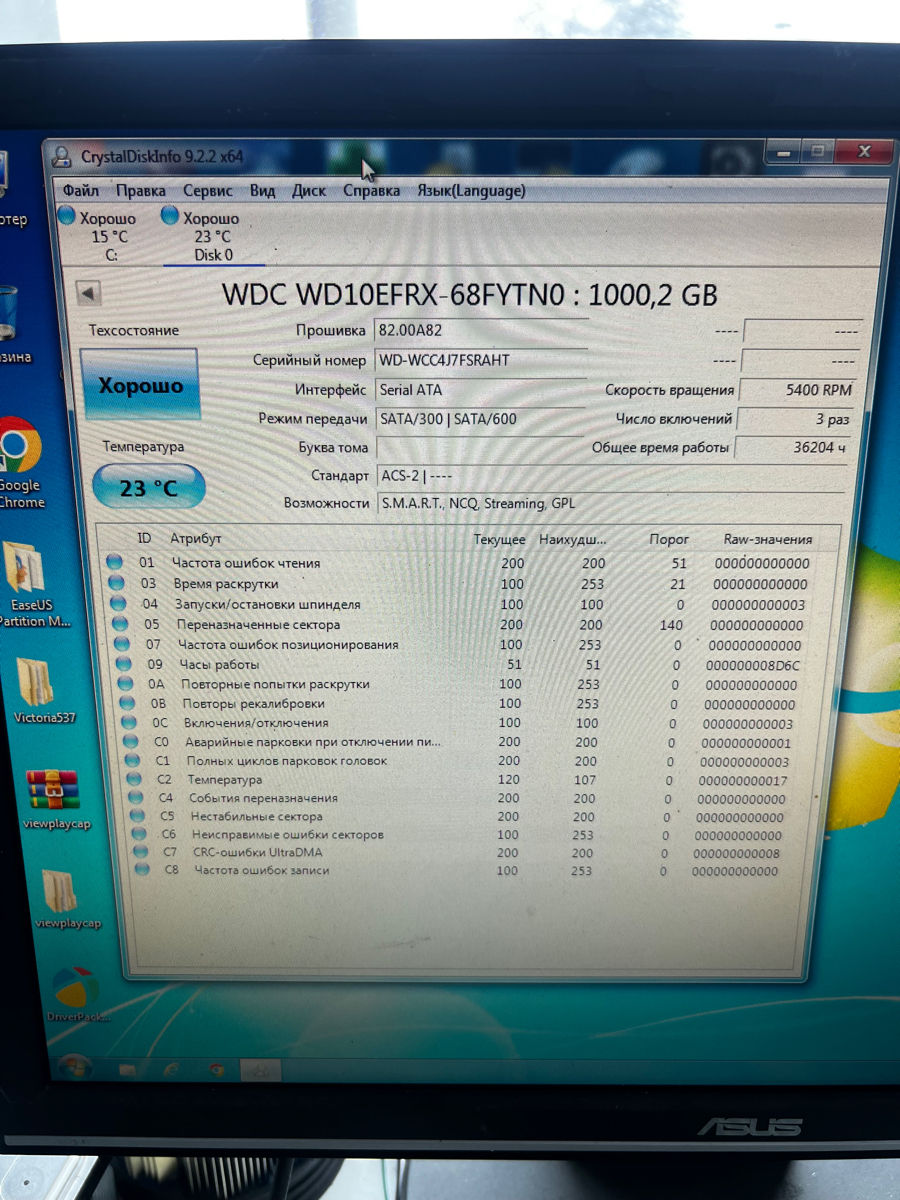Click the transfer mode field SATA/300 | SATA/600
900x1200 pixels.
(481, 419)
